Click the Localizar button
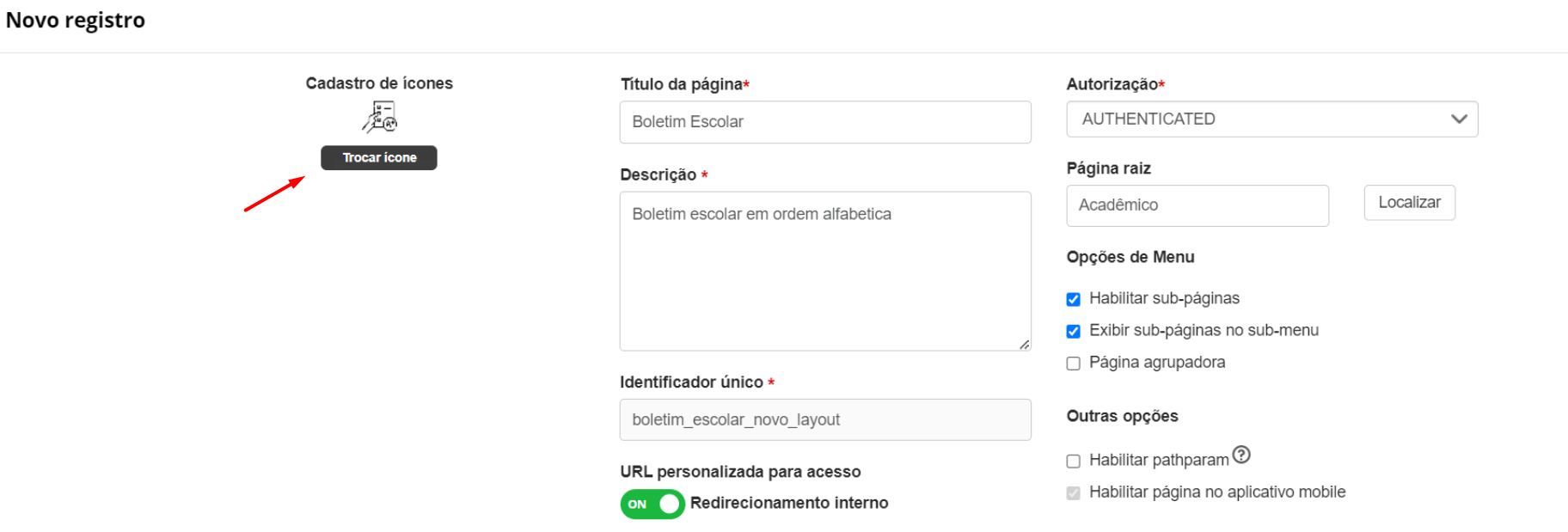 (x=1409, y=203)
